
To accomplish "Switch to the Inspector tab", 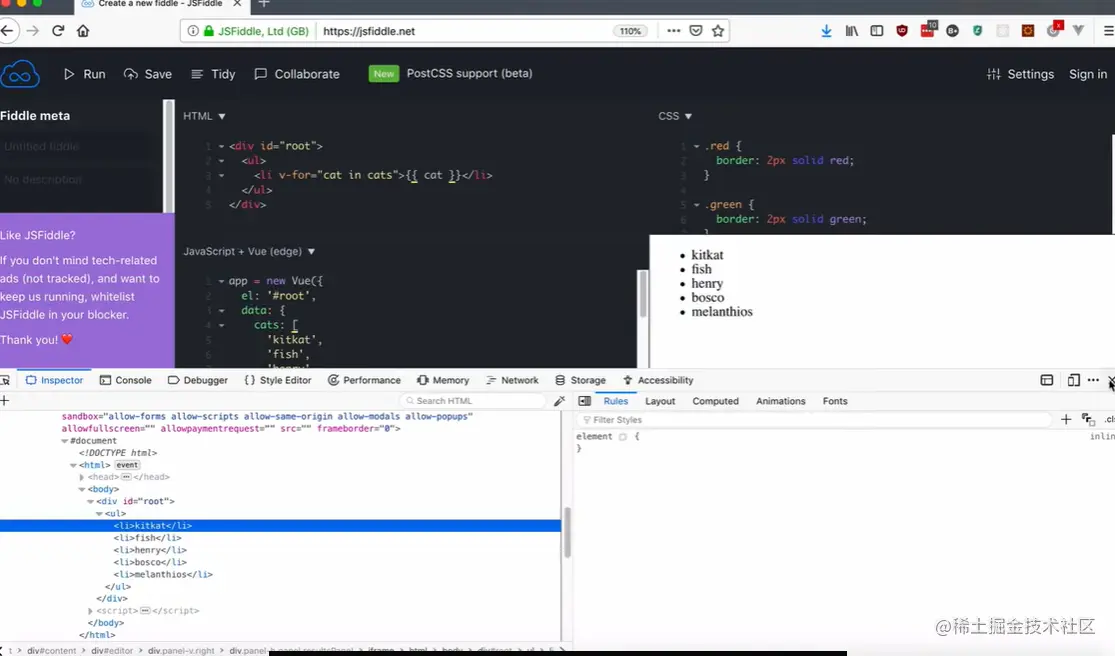I will coord(55,380).
